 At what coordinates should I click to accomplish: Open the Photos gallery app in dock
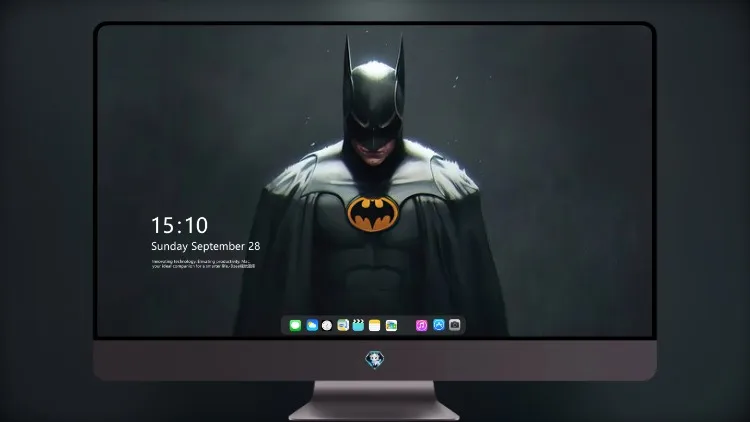click(391, 325)
